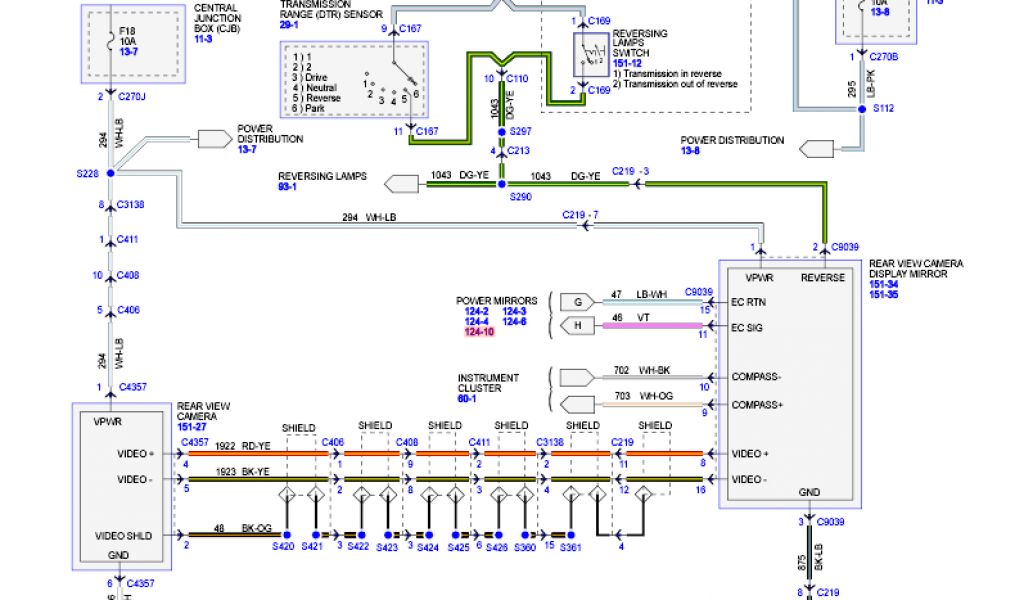
Task: Open the 60-1 Instrument Cluster reference
Action: (467, 398)
